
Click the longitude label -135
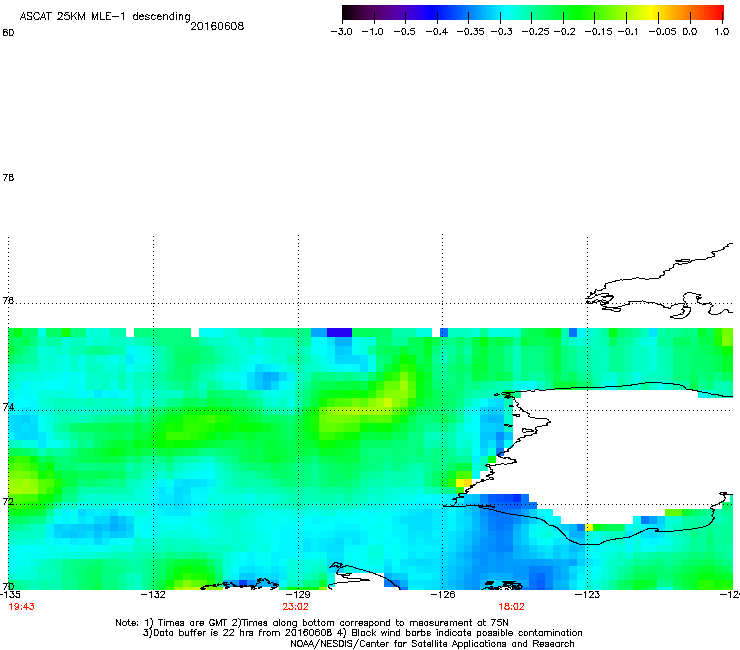pyautogui.click(x=10, y=595)
